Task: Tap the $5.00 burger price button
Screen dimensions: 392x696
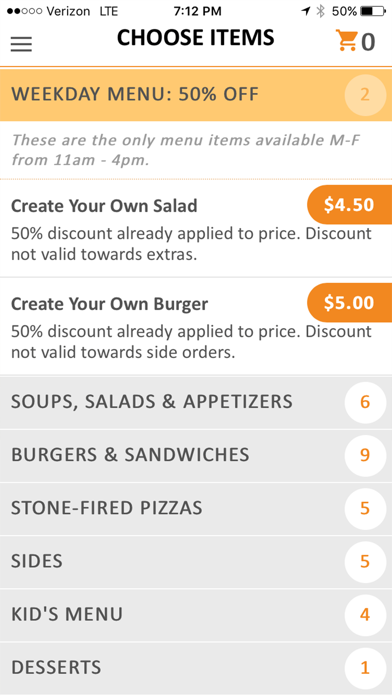Action: coord(349,303)
